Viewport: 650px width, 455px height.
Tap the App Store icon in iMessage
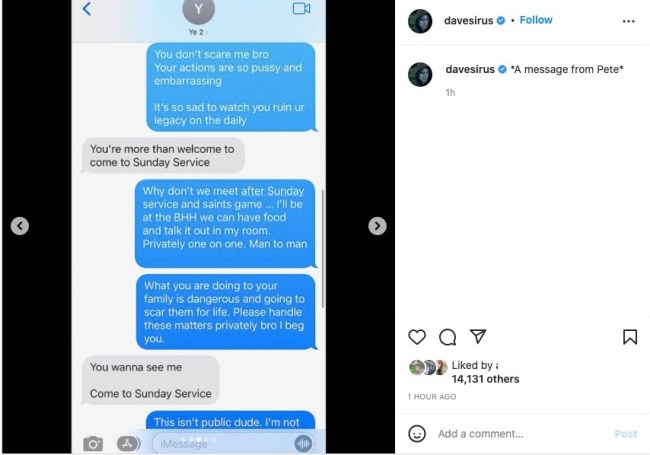pos(128,444)
